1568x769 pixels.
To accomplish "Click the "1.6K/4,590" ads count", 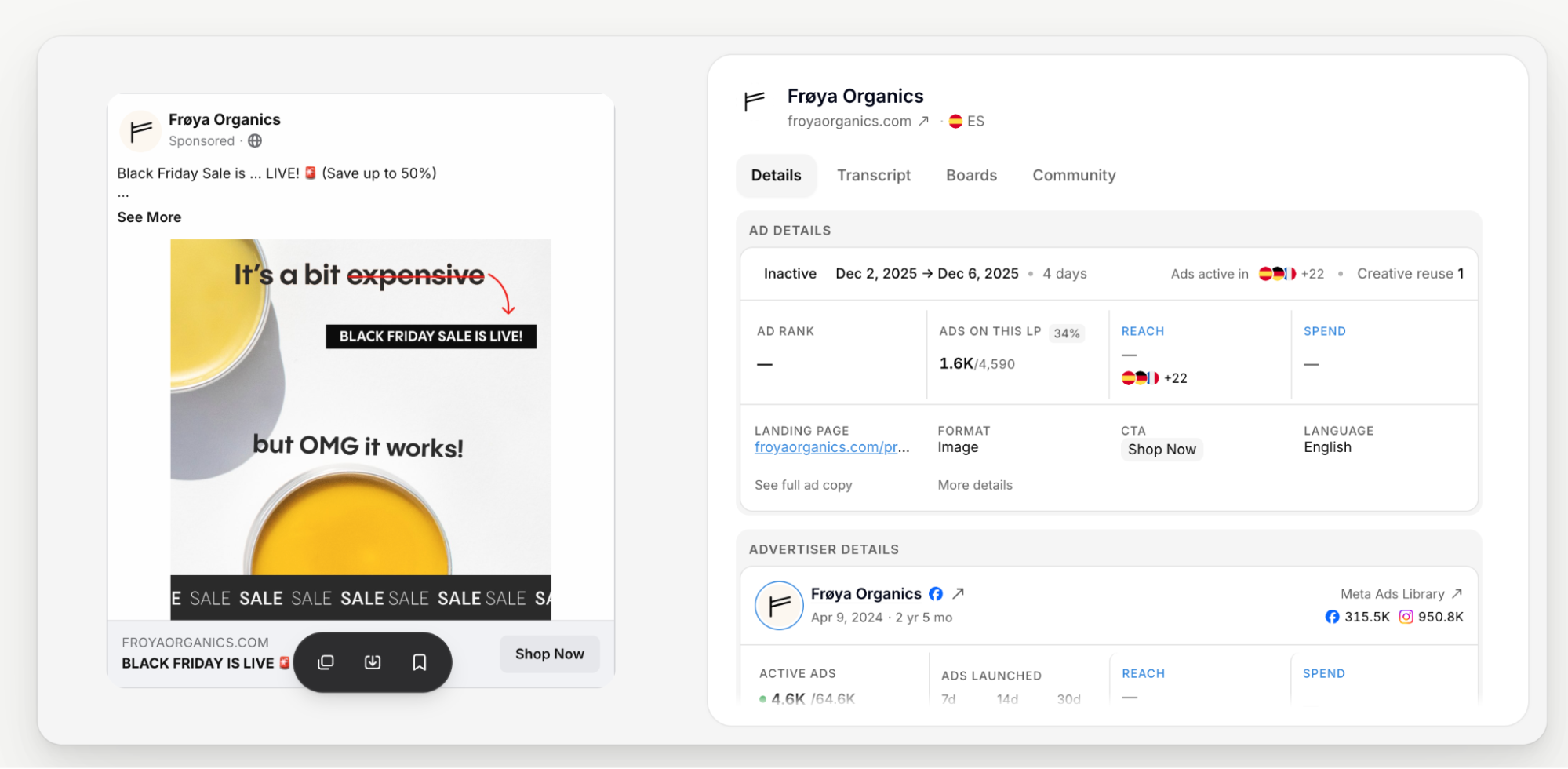I will pyautogui.click(x=977, y=364).
